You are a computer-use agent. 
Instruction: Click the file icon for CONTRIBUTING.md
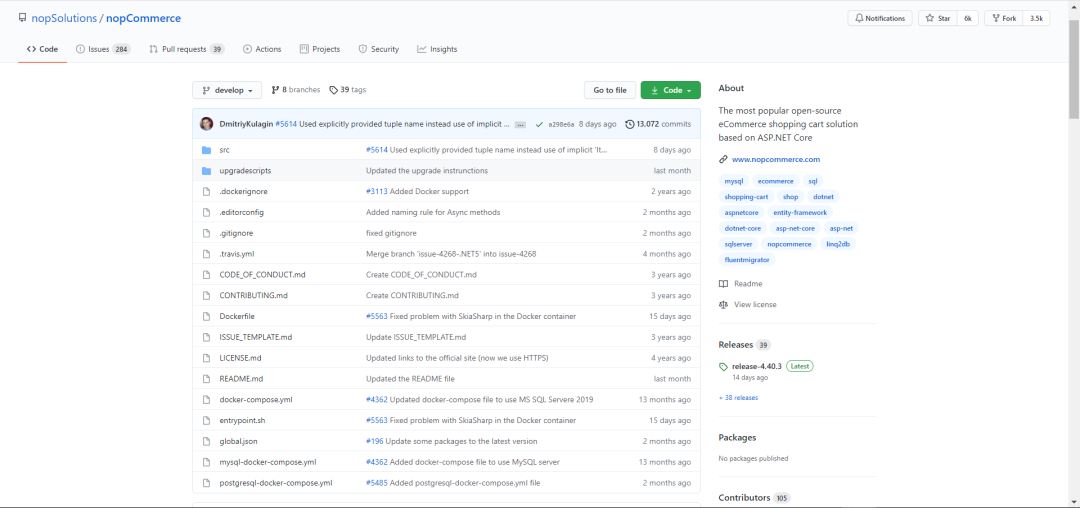click(x=206, y=295)
